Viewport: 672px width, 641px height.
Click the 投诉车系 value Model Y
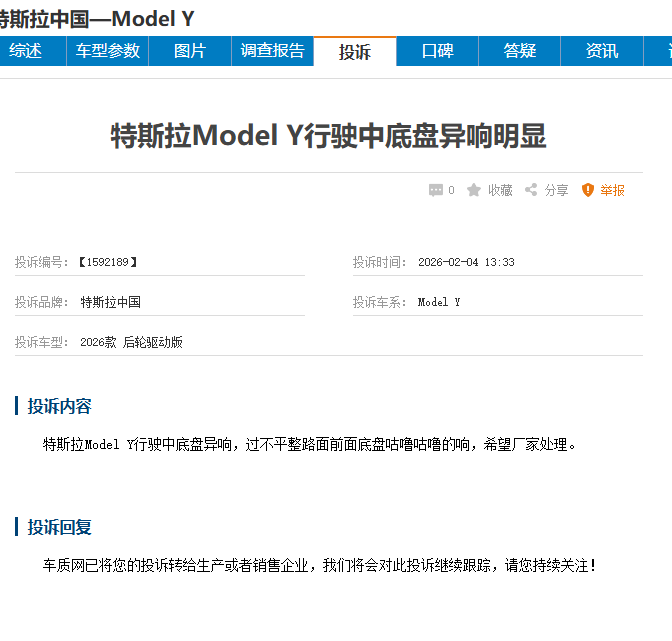[439, 302]
